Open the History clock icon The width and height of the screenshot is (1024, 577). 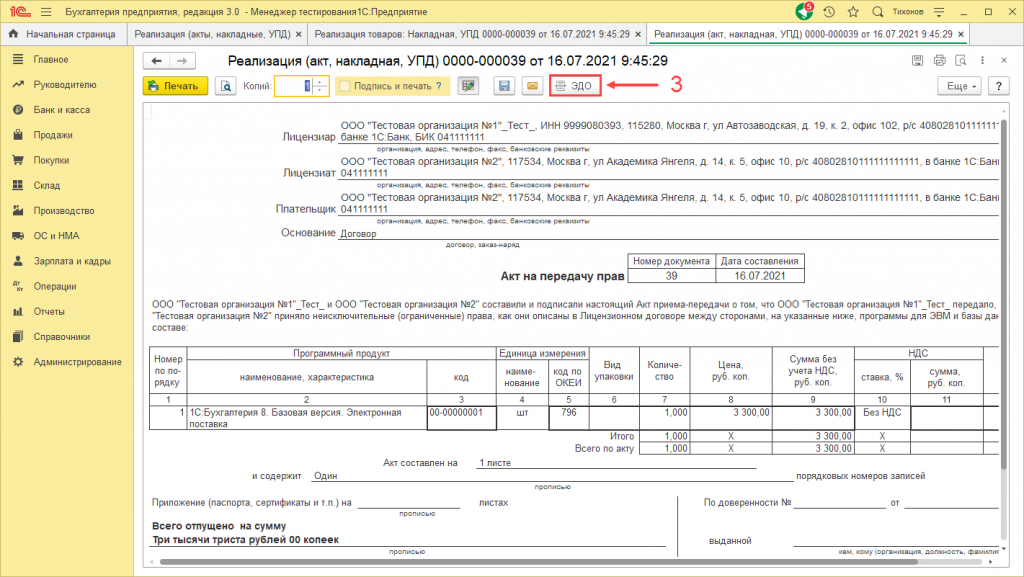(829, 12)
